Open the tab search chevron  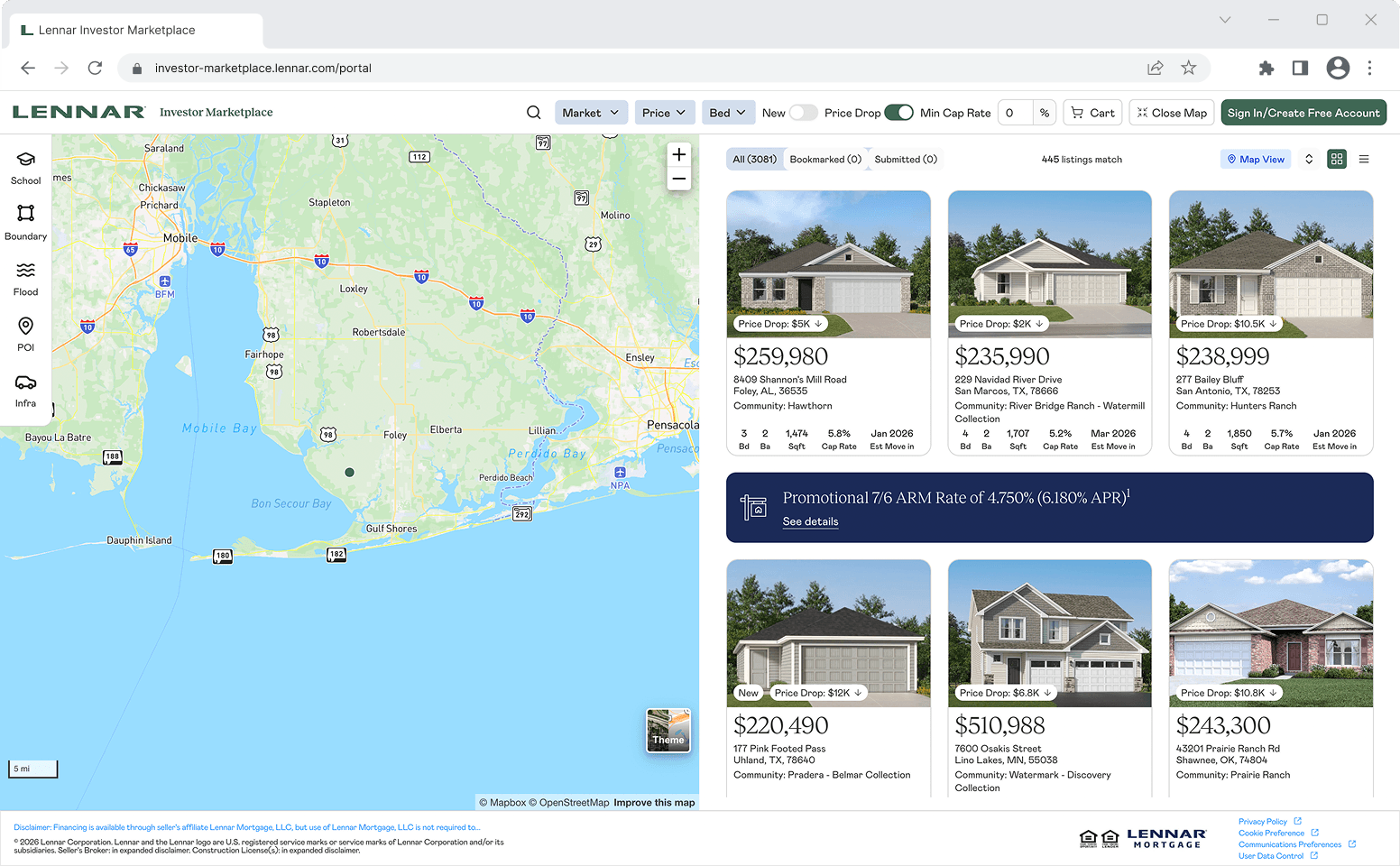point(1225,19)
